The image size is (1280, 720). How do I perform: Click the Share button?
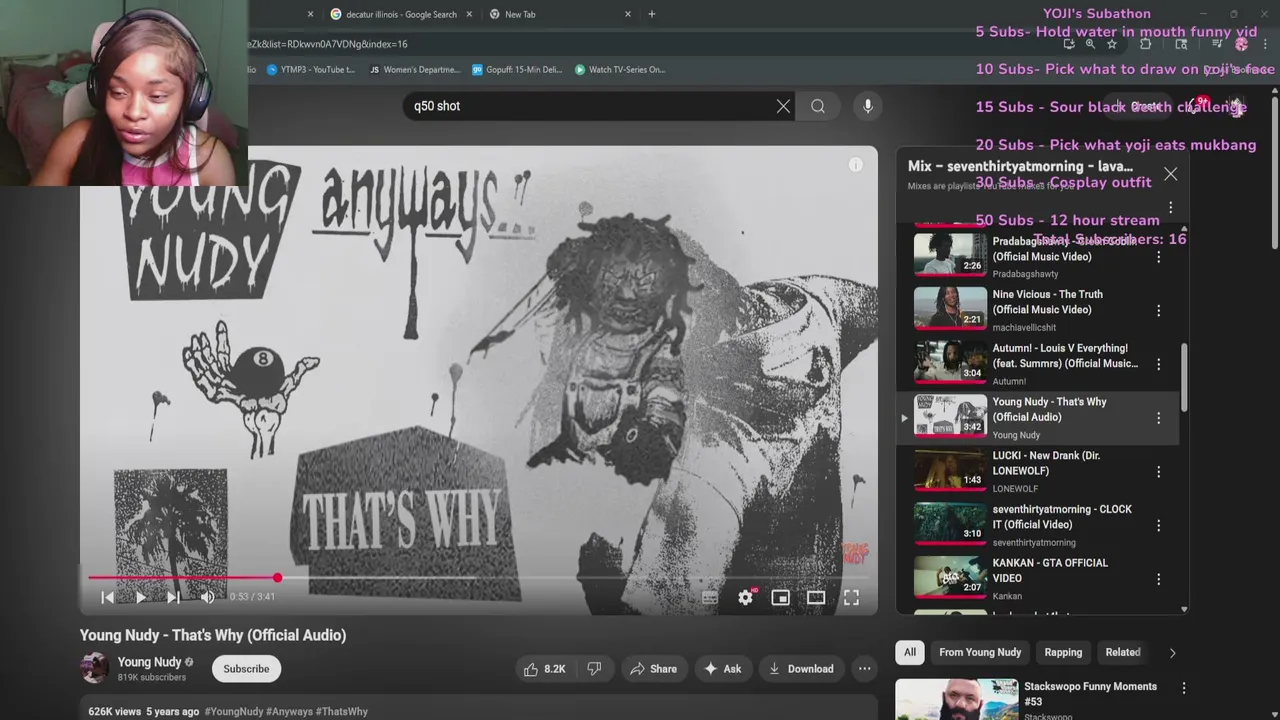[x=653, y=669]
